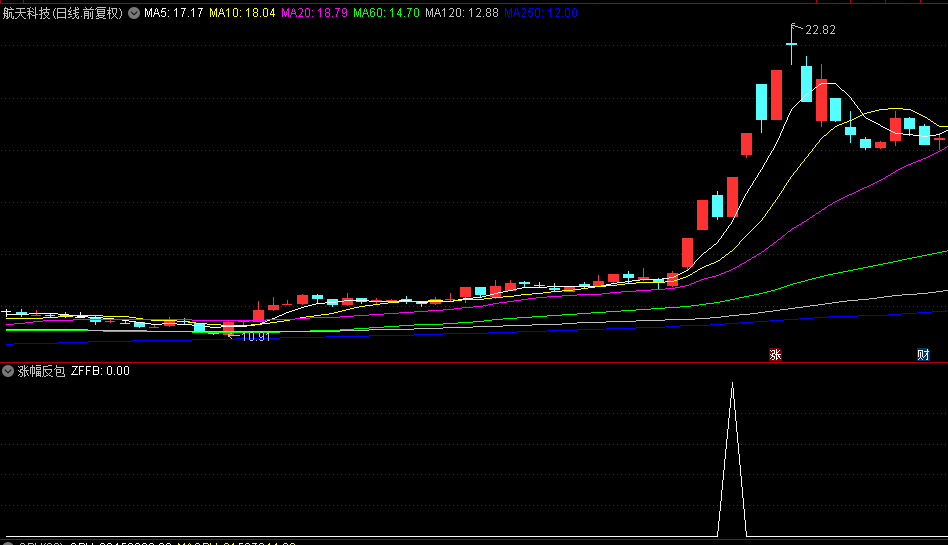
Task: Click the blue MA250: 12.00 label
Action: coord(541,13)
